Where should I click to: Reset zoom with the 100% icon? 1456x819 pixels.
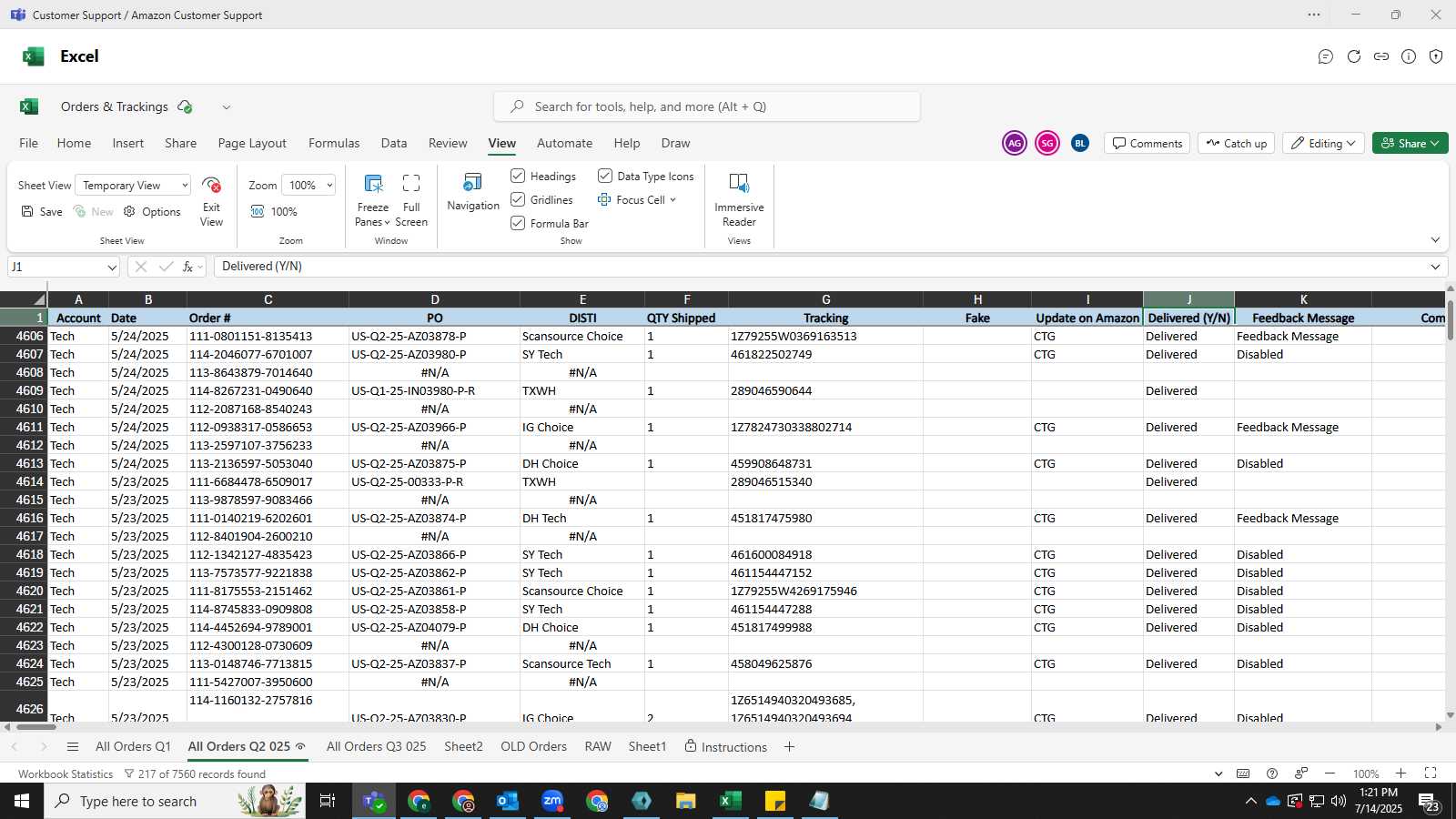pos(258,211)
